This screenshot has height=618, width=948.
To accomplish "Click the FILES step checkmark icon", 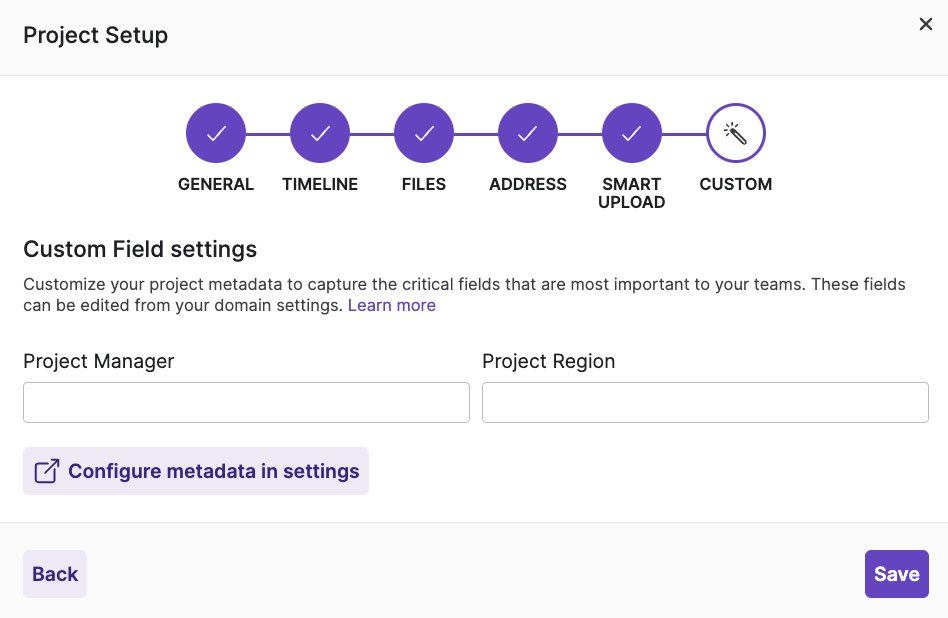I will (424, 132).
